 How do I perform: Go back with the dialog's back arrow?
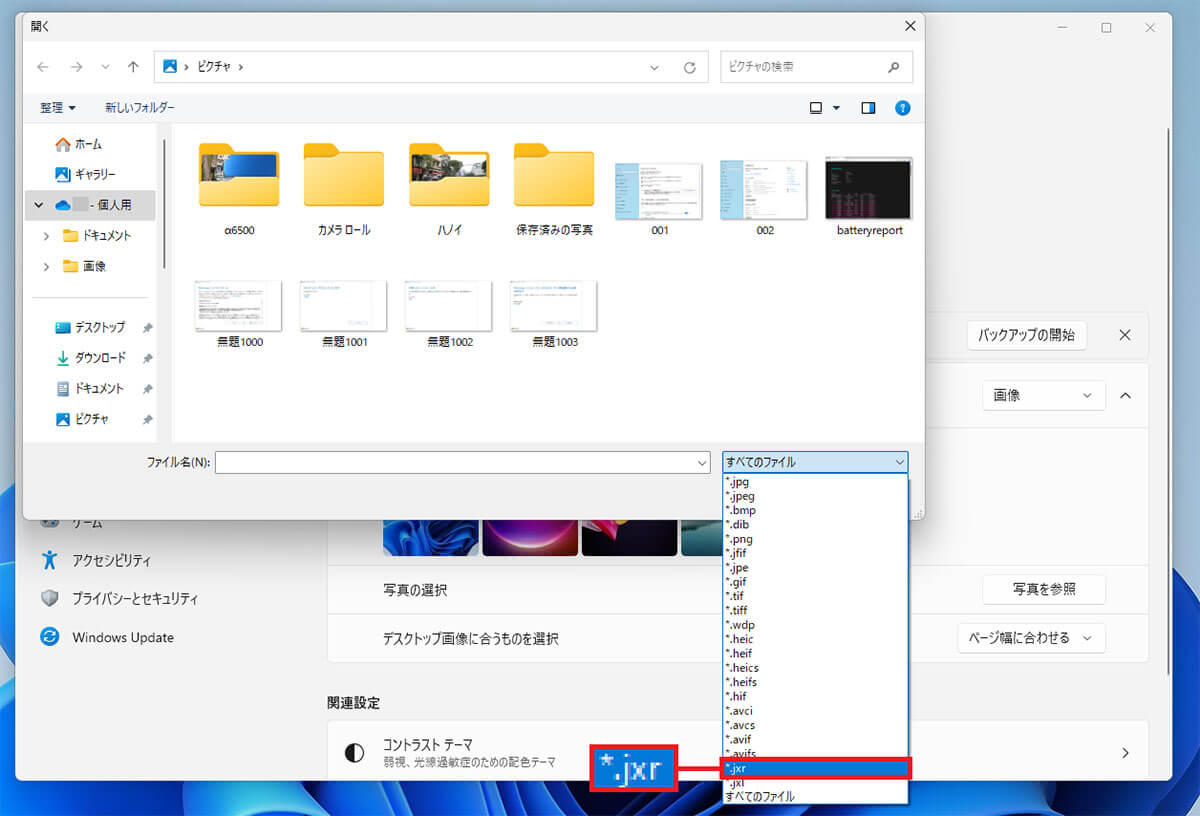click(42, 67)
